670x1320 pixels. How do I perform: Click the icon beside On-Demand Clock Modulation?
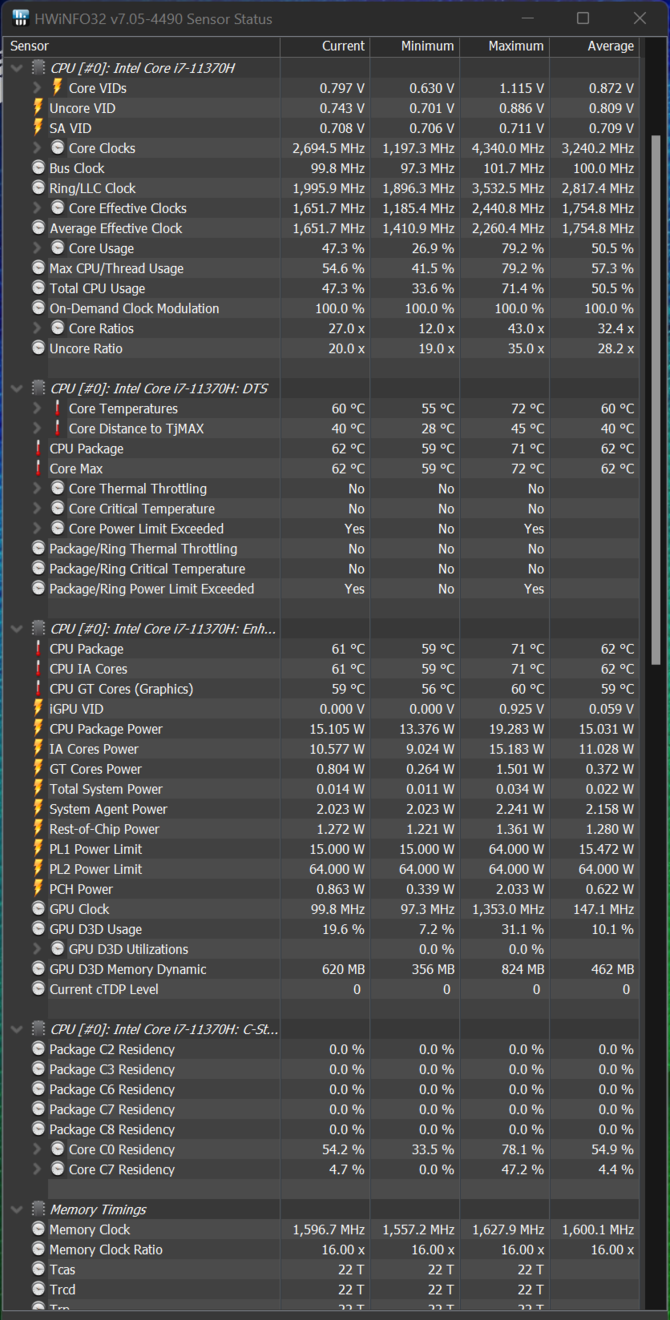[39, 308]
